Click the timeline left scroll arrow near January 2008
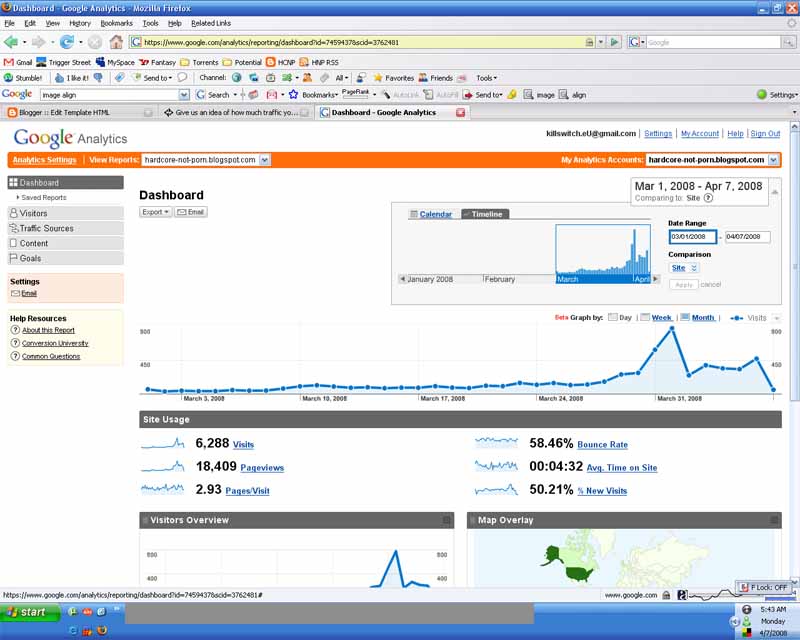Image resolution: width=800 pixels, height=640 pixels. pyautogui.click(x=402, y=279)
